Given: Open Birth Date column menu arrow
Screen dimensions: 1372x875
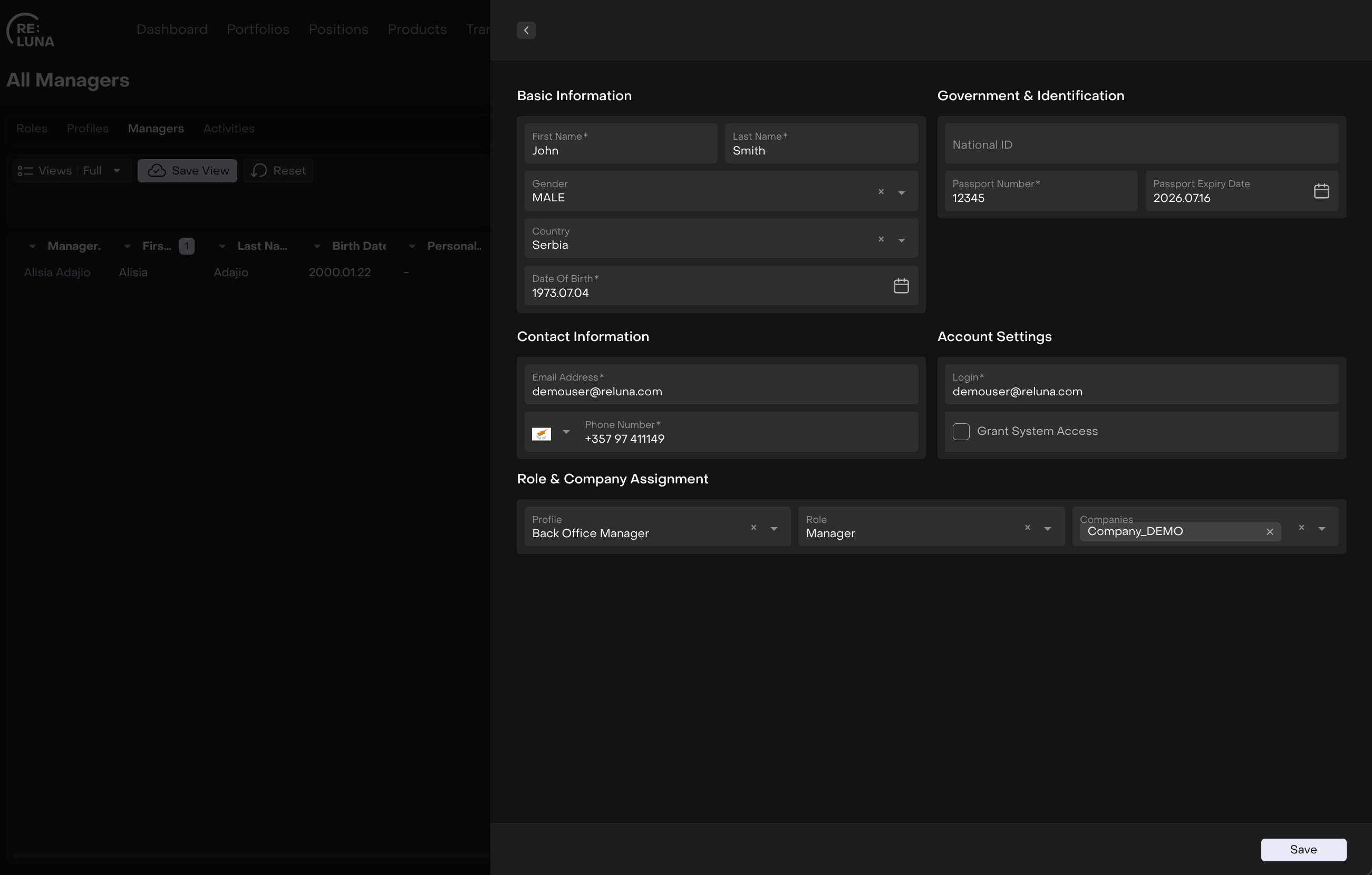Looking at the screenshot, I should [317, 247].
